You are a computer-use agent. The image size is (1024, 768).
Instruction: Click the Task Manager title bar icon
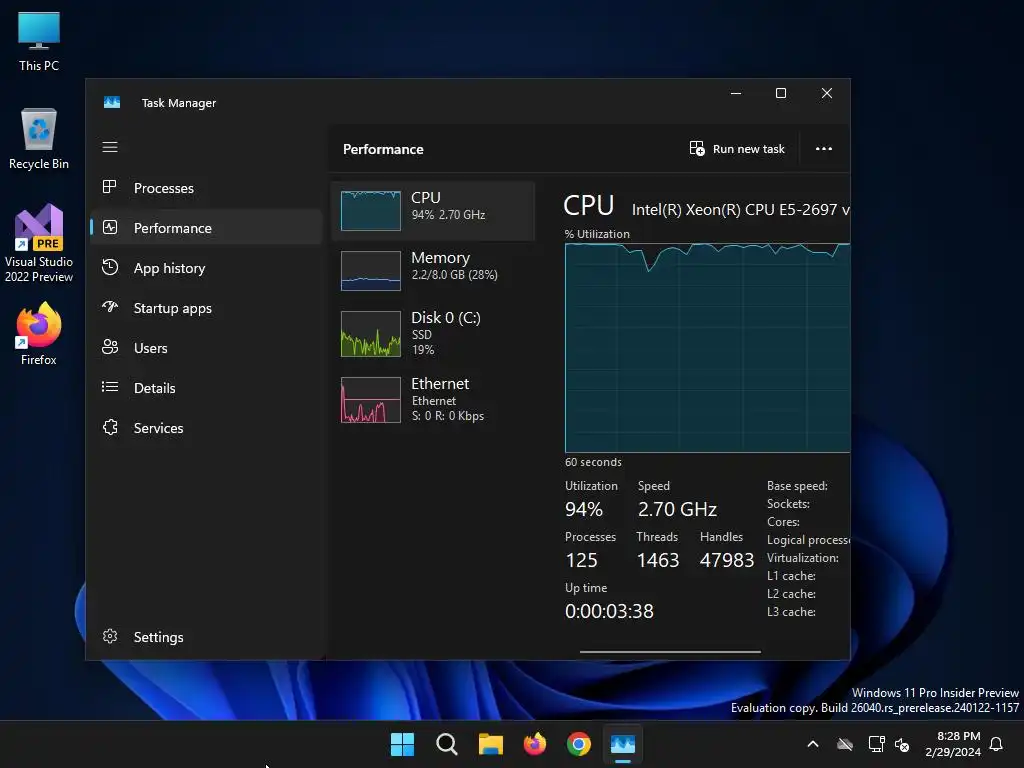(112, 103)
